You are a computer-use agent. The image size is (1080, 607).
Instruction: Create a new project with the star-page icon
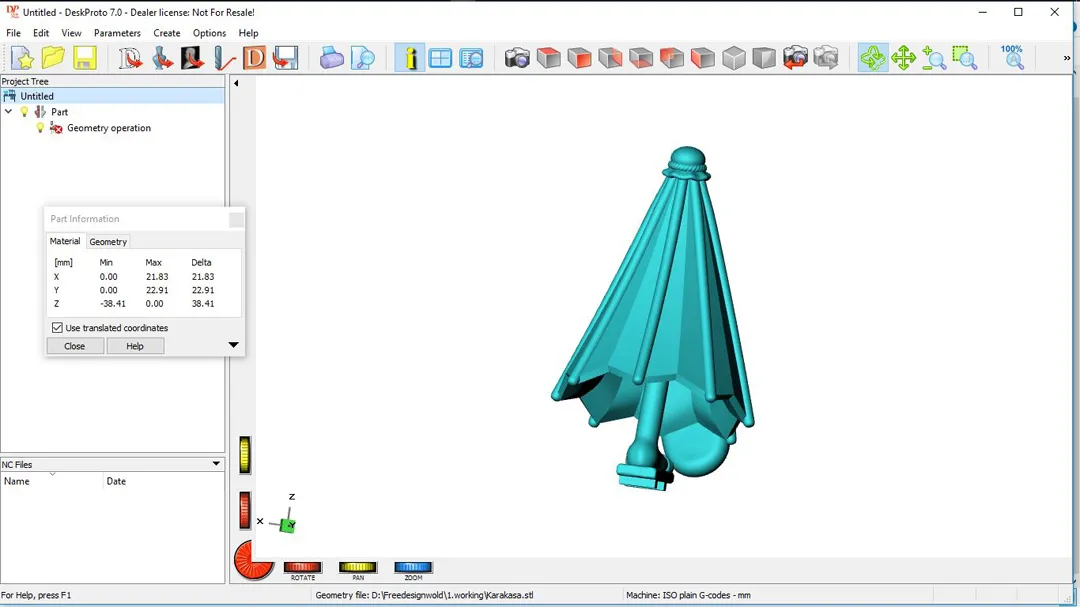click(22, 58)
